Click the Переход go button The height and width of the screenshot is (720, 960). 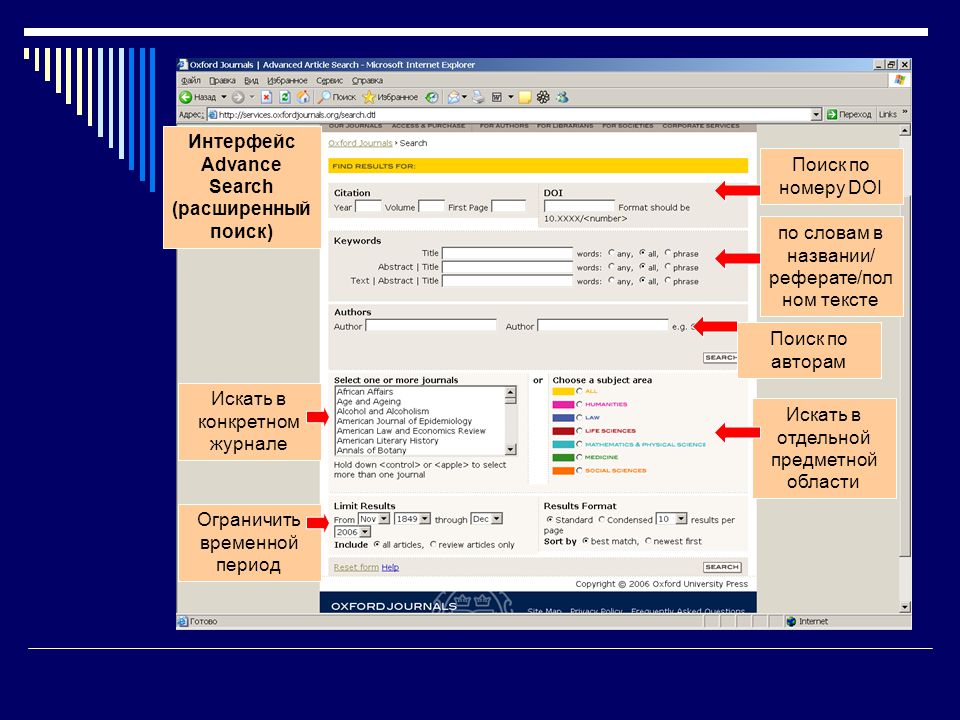(849, 114)
